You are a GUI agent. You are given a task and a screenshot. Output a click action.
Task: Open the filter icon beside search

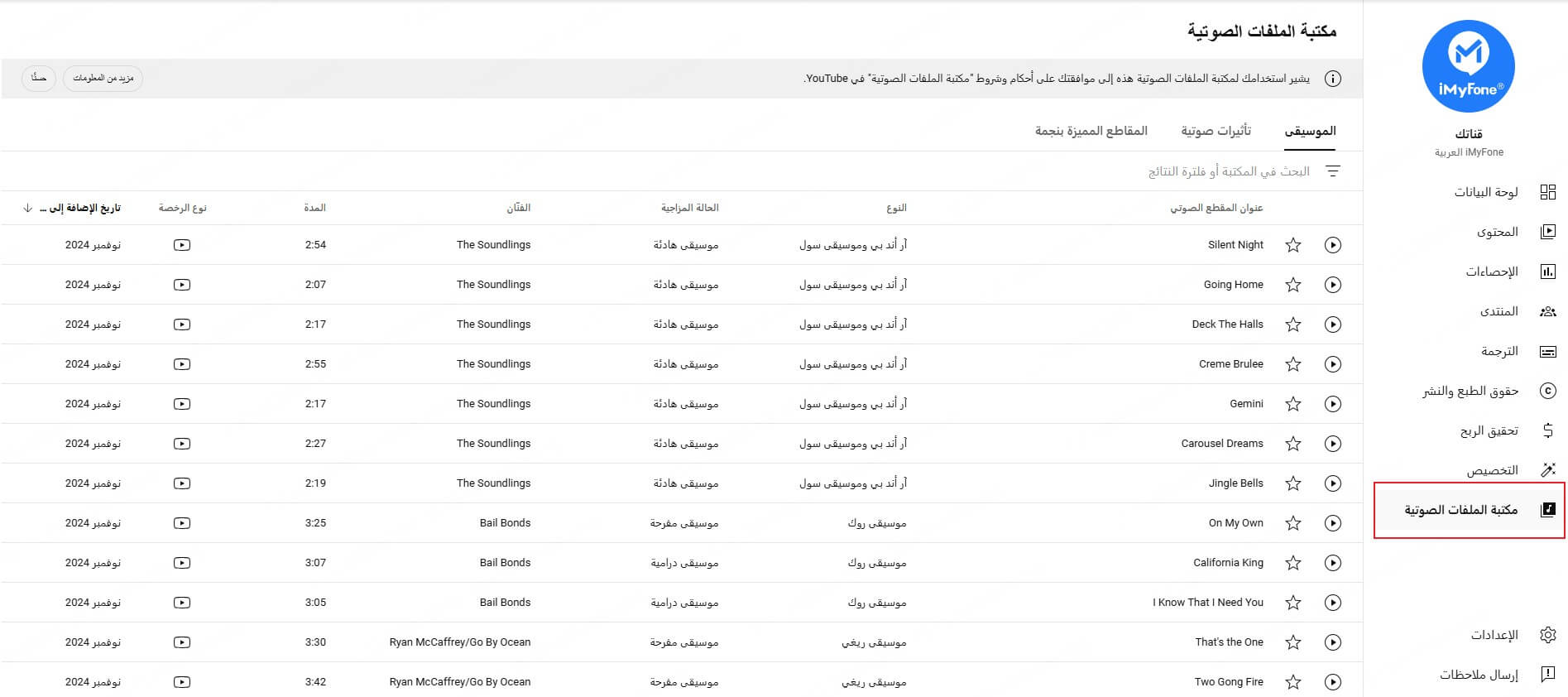click(x=1332, y=171)
